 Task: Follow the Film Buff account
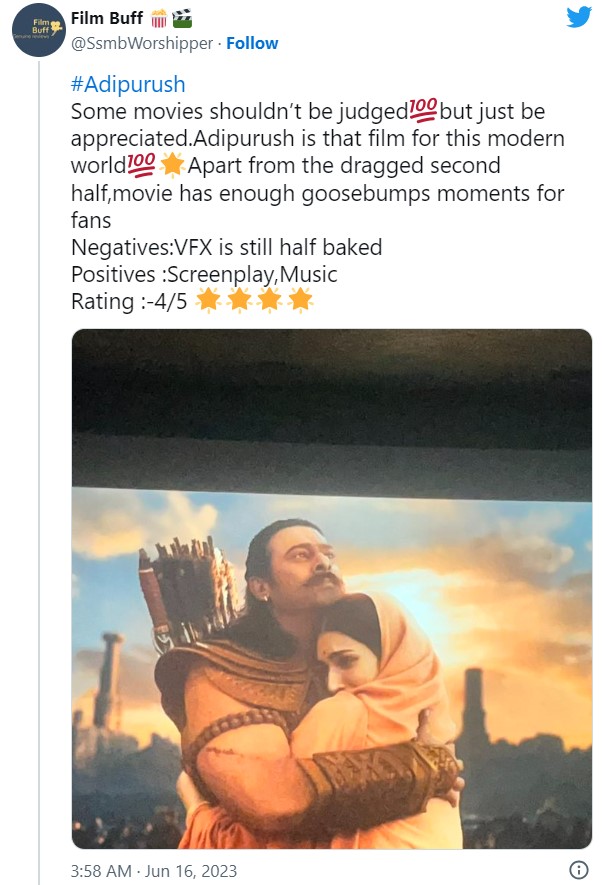(252, 44)
